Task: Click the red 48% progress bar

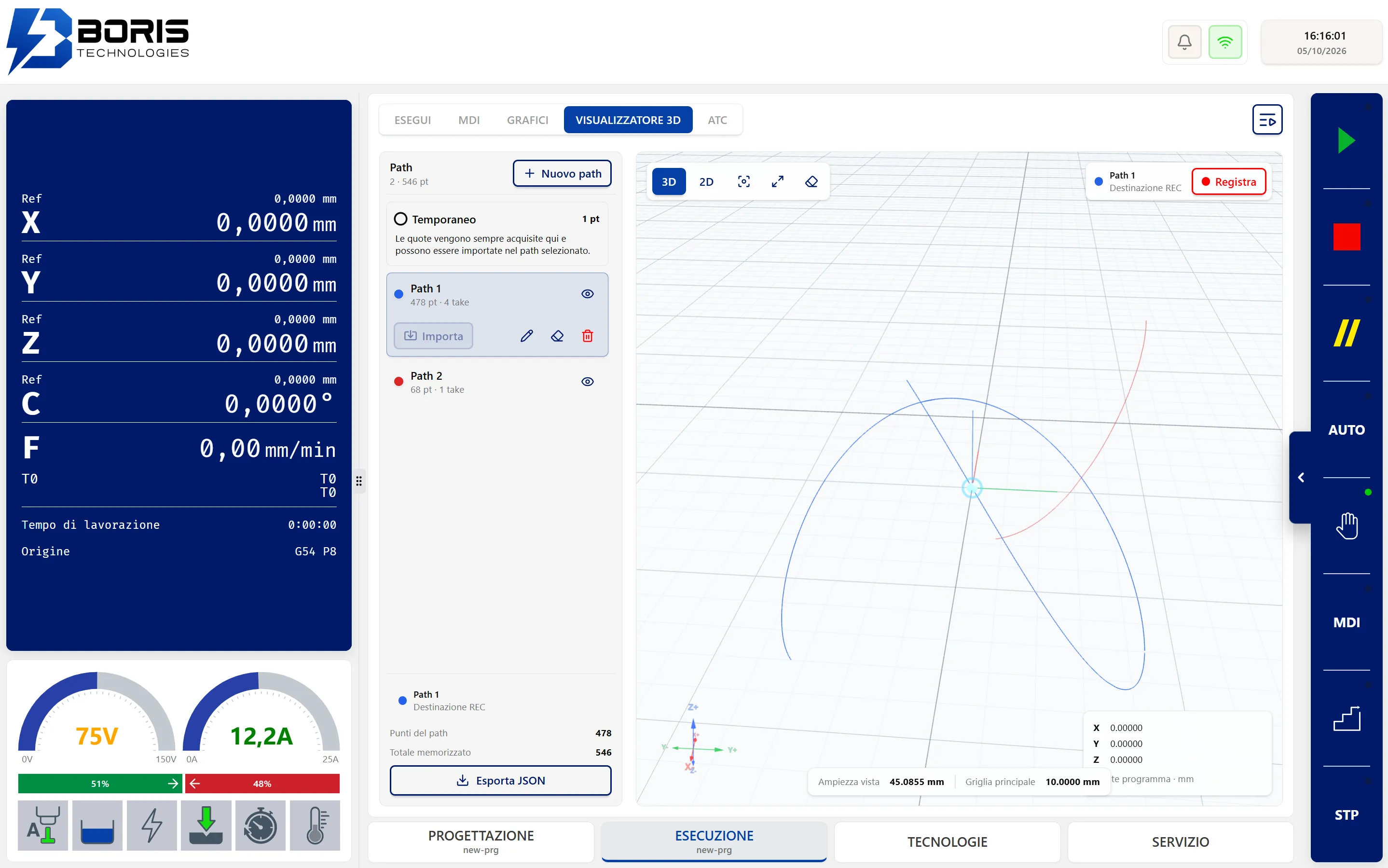Action: [x=262, y=784]
